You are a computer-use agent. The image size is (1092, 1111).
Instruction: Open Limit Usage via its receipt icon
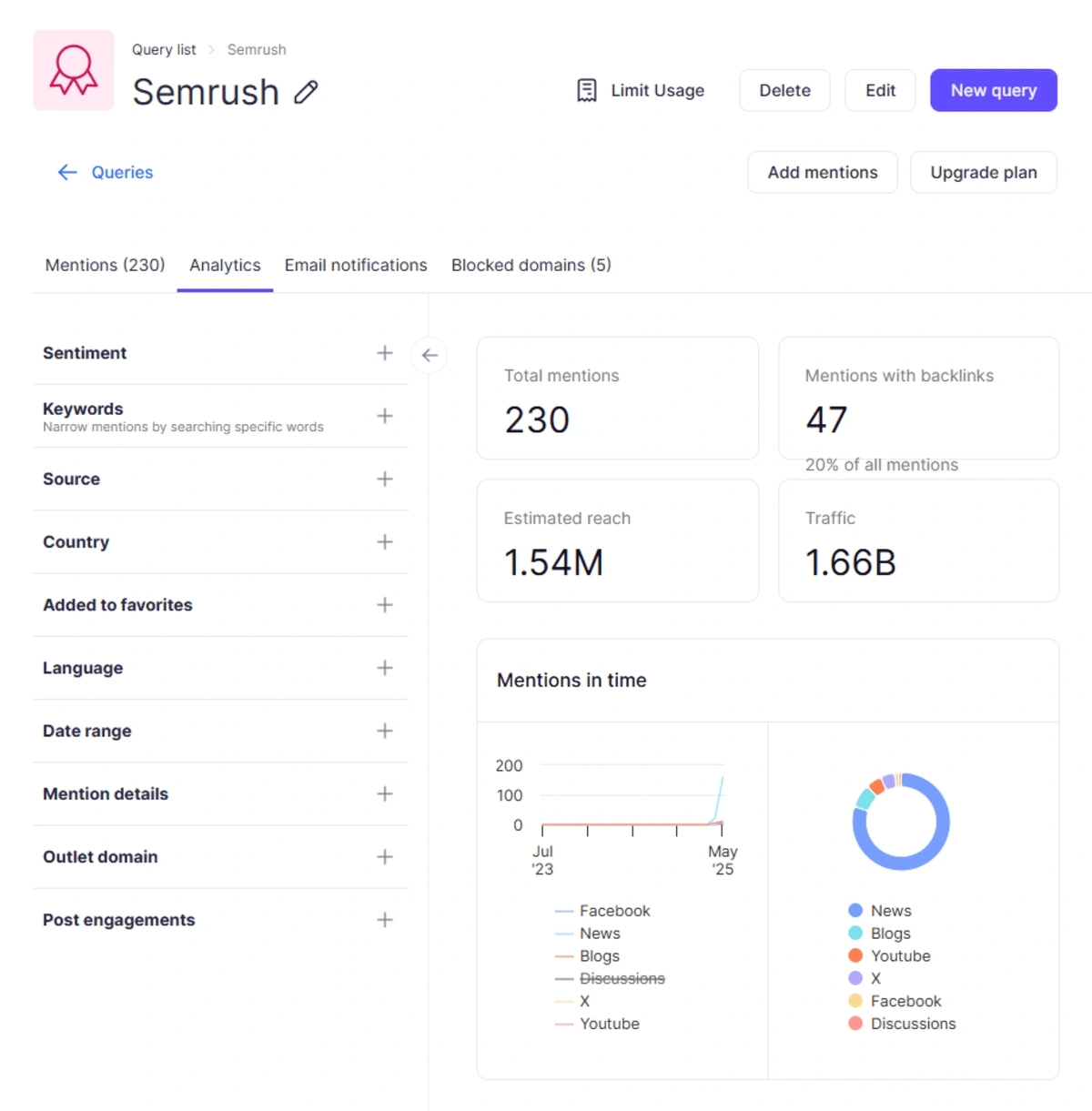(586, 90)
